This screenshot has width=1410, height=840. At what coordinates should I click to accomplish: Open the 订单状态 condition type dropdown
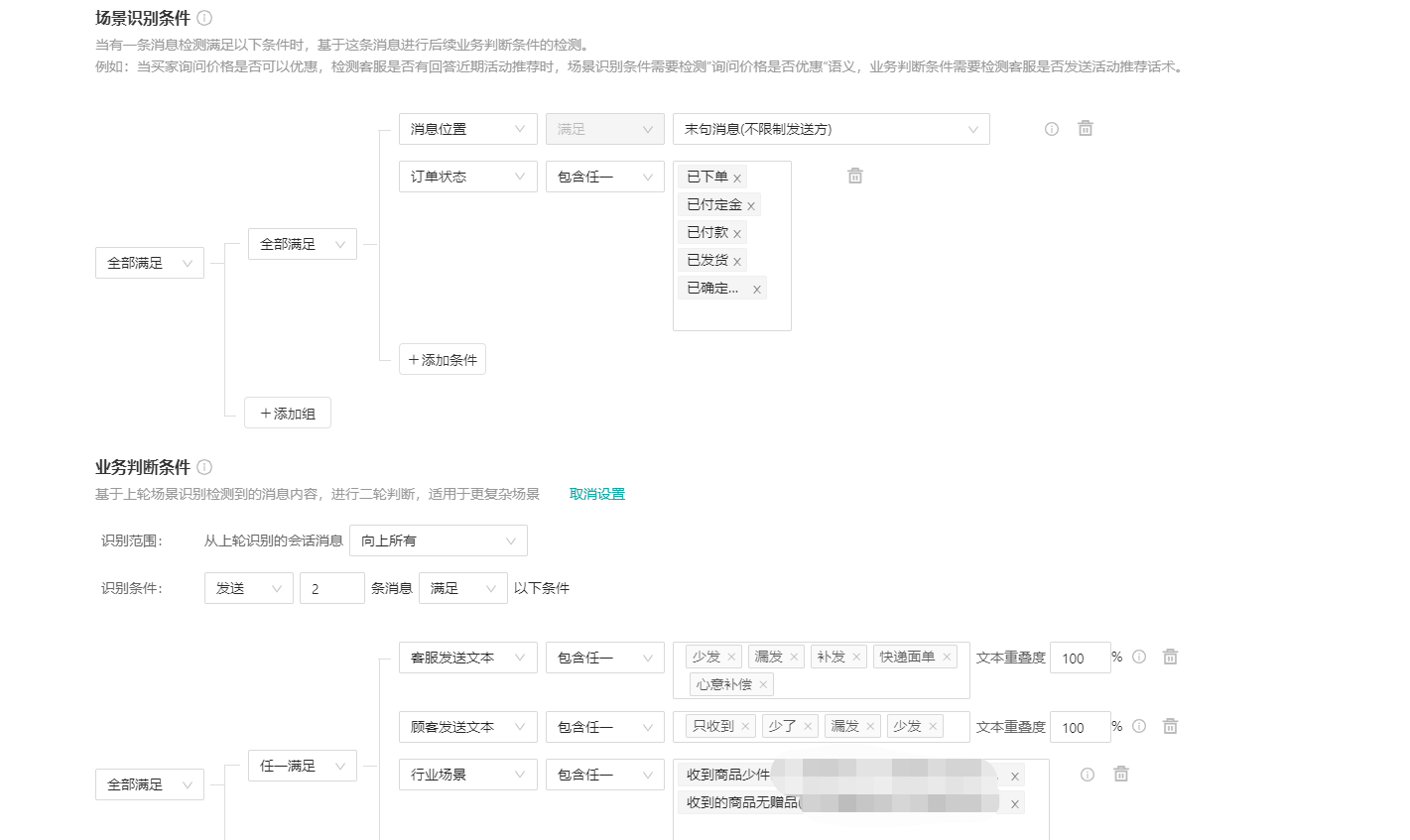[x=467, y=177]
